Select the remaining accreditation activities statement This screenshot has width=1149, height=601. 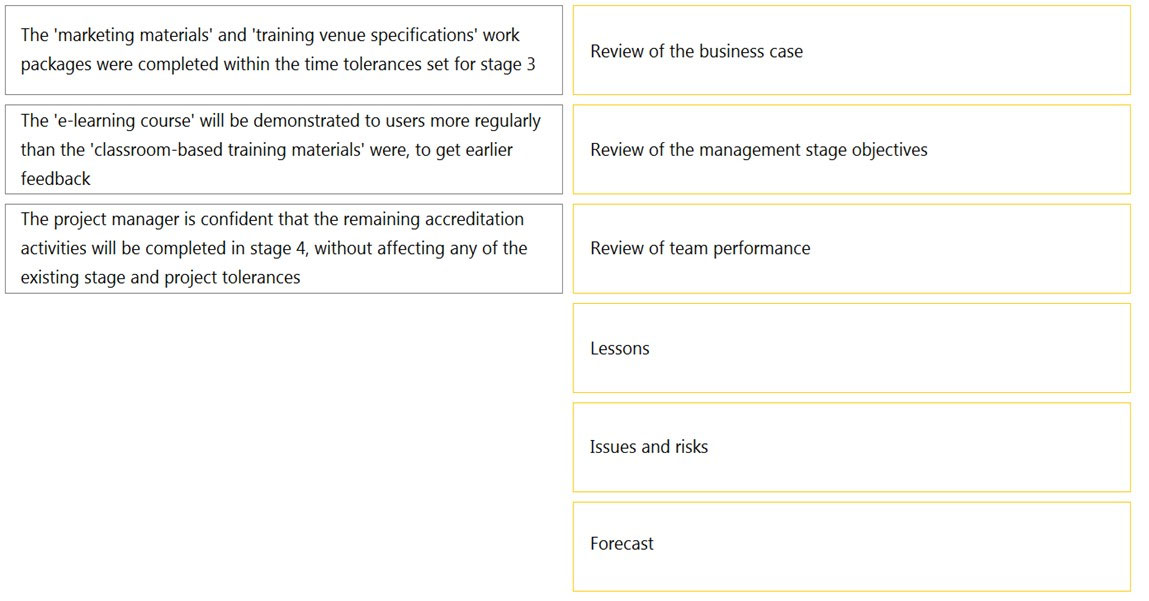284,248
